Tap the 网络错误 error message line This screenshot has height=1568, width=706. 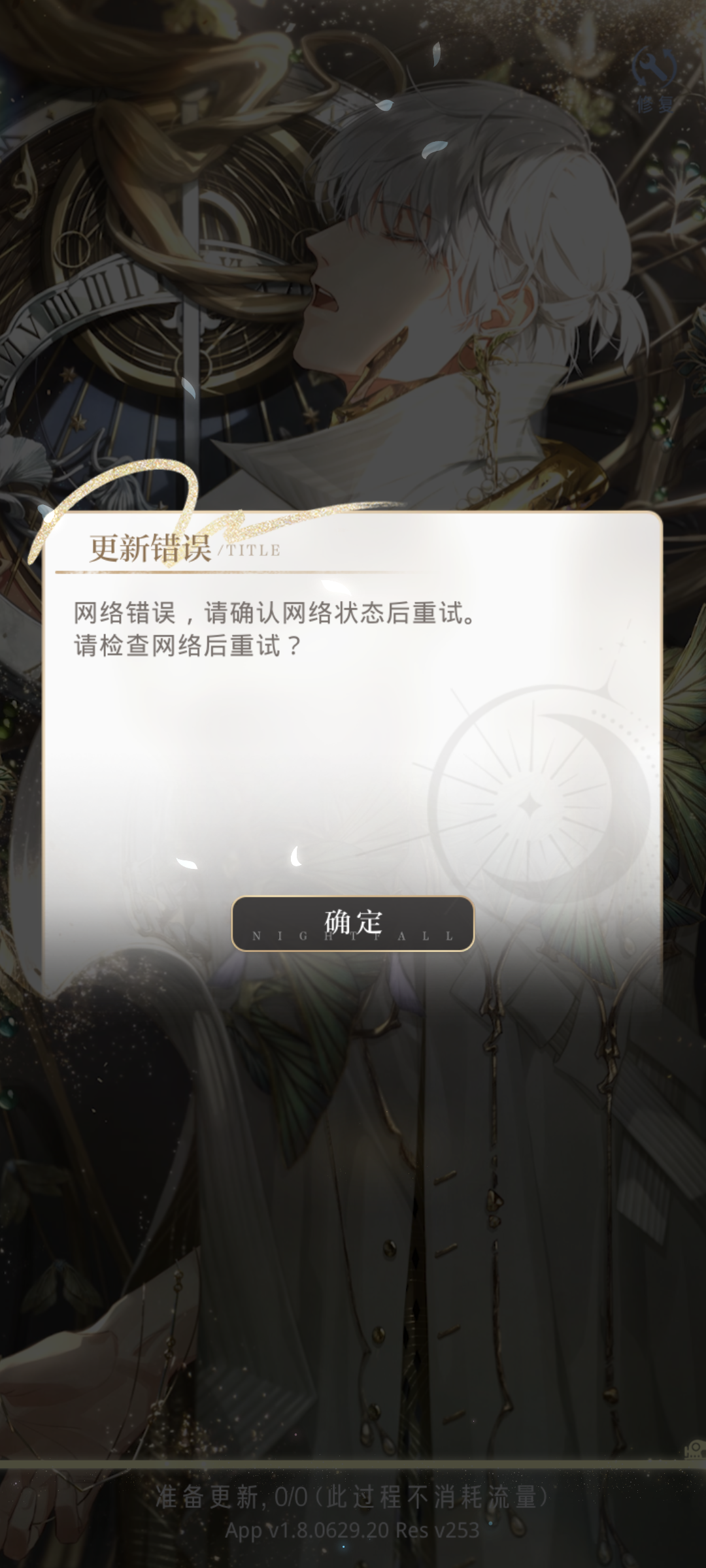tap(275, 613)
